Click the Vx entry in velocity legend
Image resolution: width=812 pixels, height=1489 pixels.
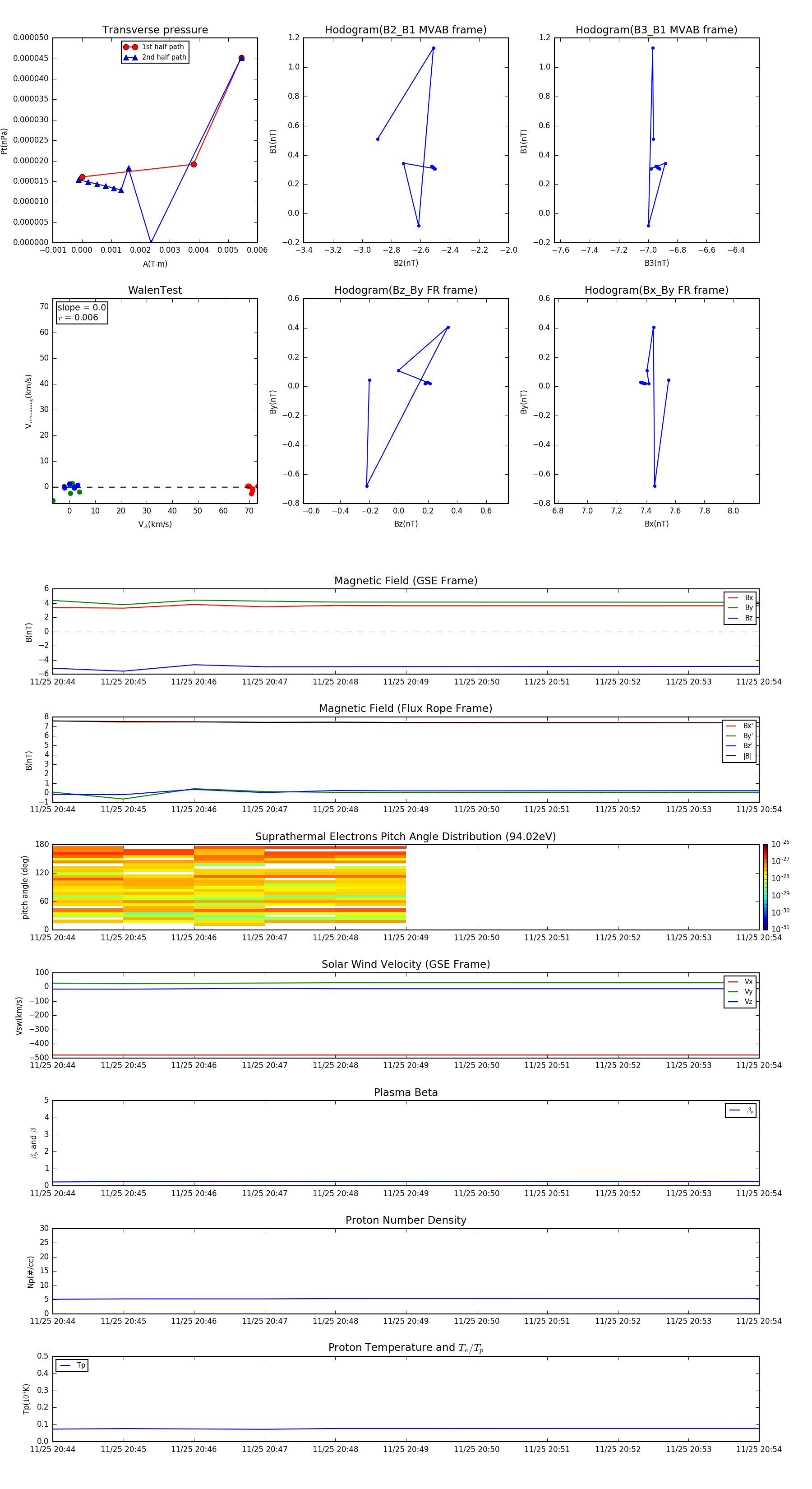(740, 981)
